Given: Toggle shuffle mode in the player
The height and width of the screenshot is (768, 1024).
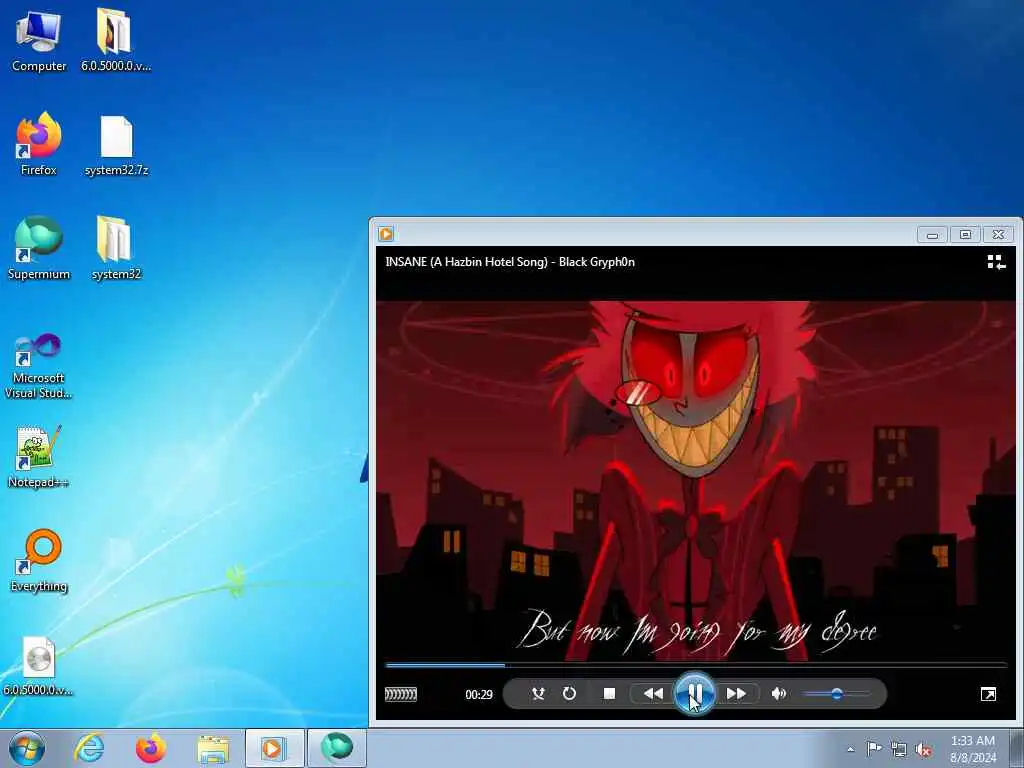Looking at the screenshot, I should pyautogui.click(x=538, y=694).
